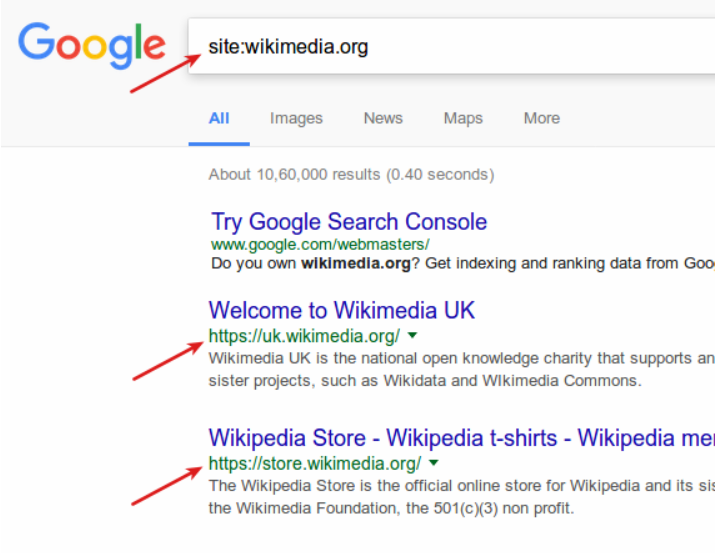Click the www.google.com/webmasters/ URL
This screenshot has width=726, height=553.
(x=320, y=244)
